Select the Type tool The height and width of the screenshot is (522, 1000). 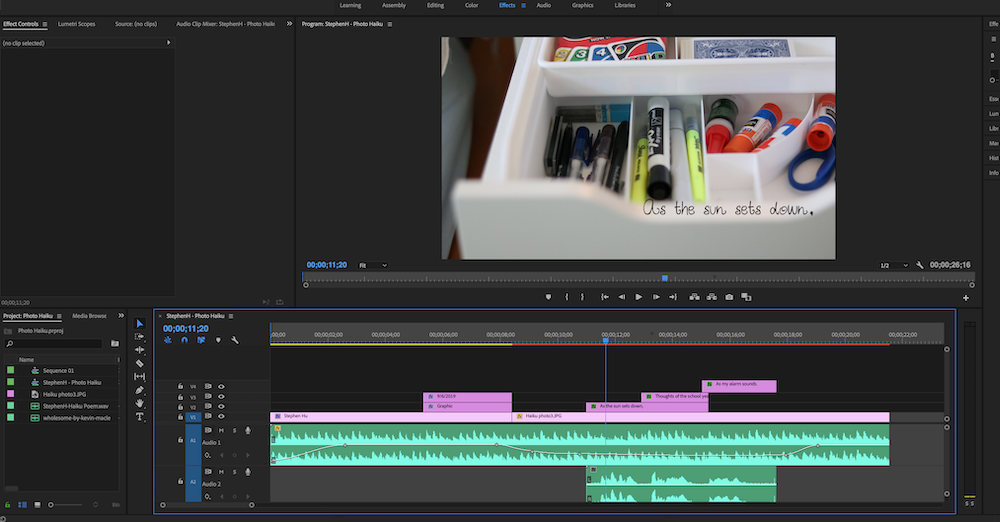(x=140, y=417)
